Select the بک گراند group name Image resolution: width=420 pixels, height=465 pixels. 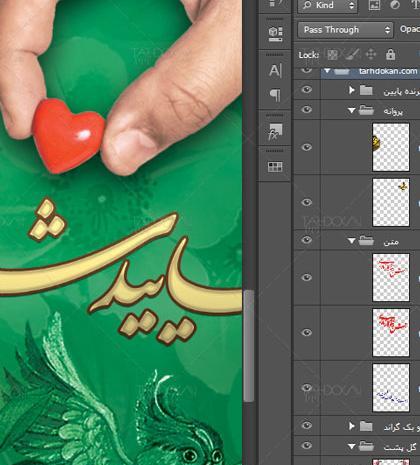pyautogui.click(x=401, y=427)
